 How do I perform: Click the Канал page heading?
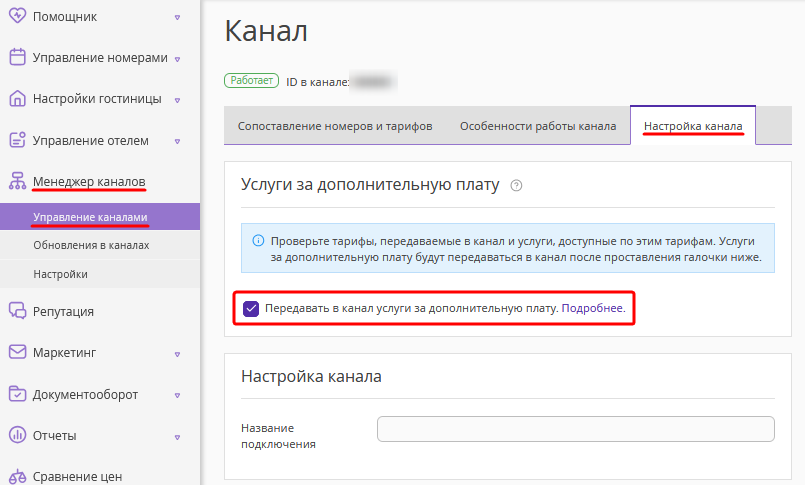click(x=266, y=31)
